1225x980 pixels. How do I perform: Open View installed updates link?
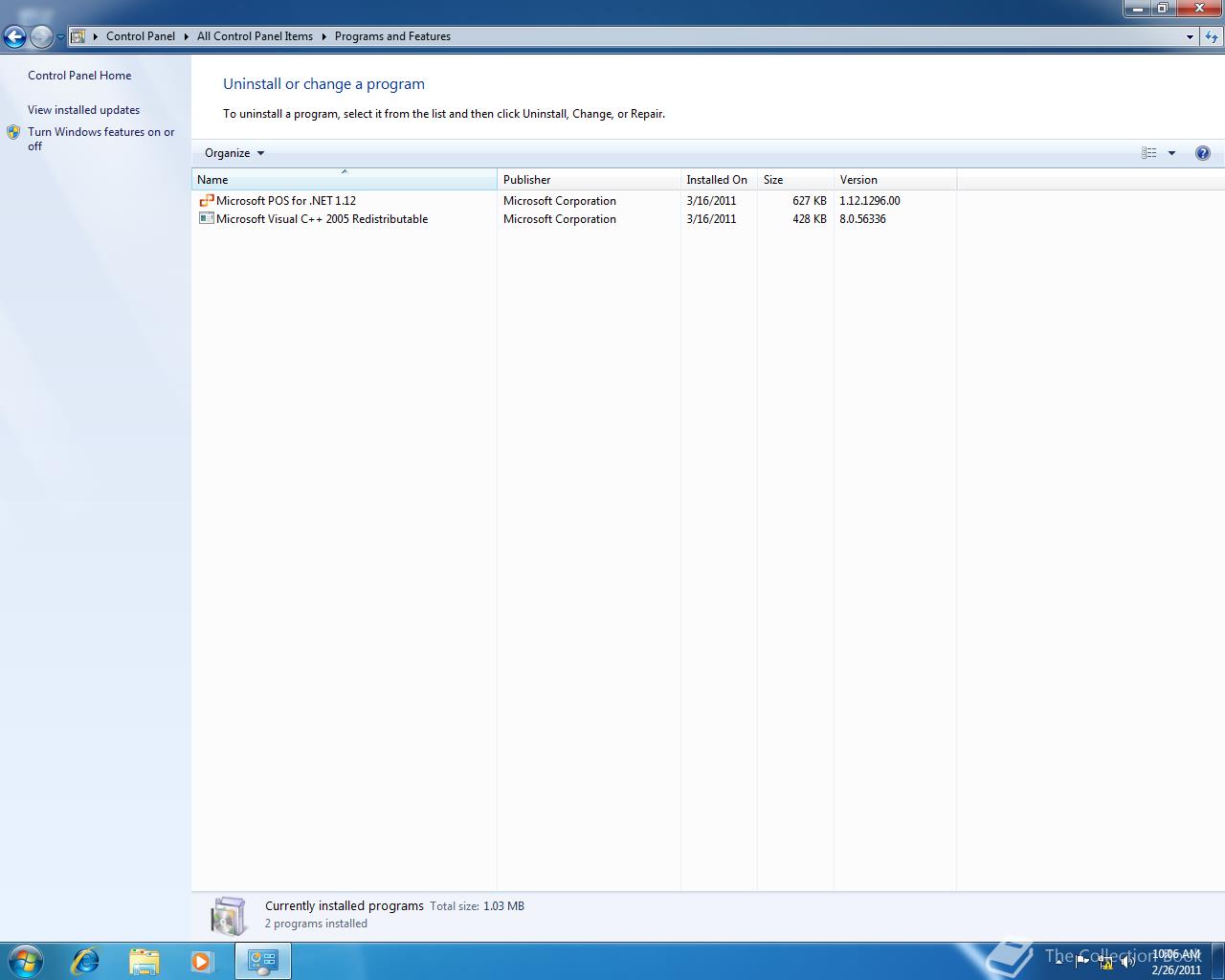point(83,110)
